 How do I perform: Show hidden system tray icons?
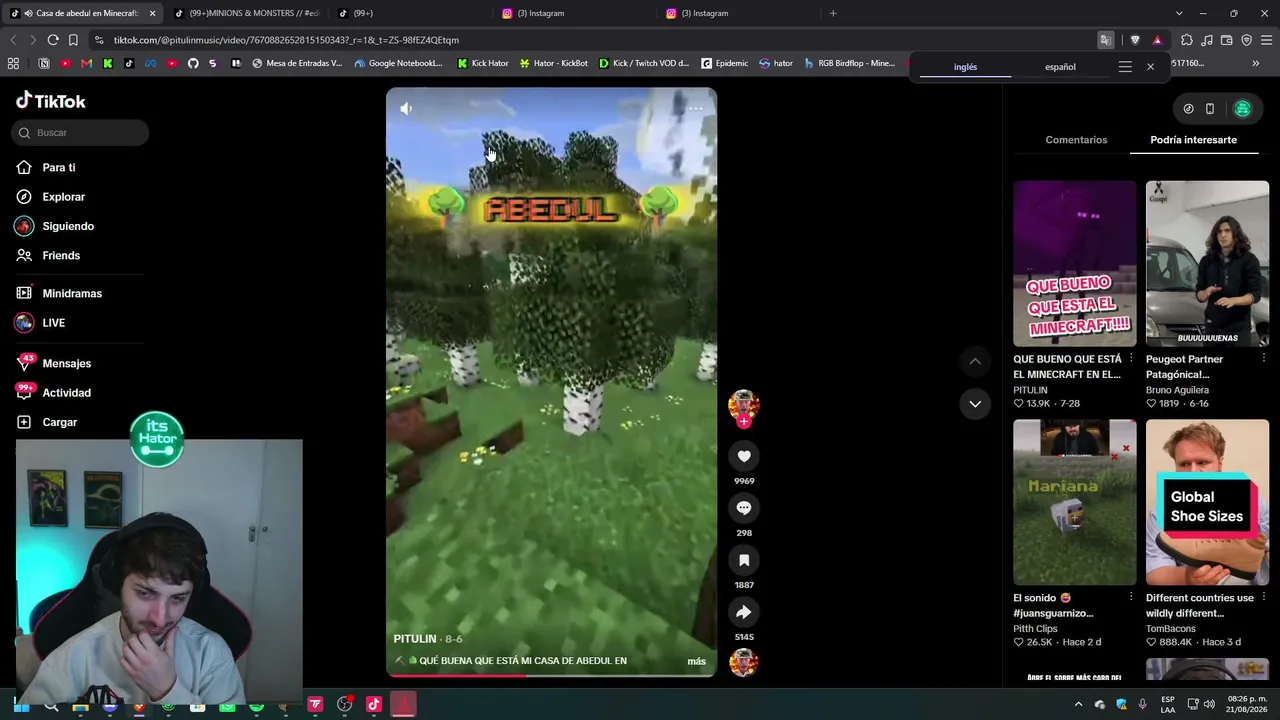[x=1078, y=704]
